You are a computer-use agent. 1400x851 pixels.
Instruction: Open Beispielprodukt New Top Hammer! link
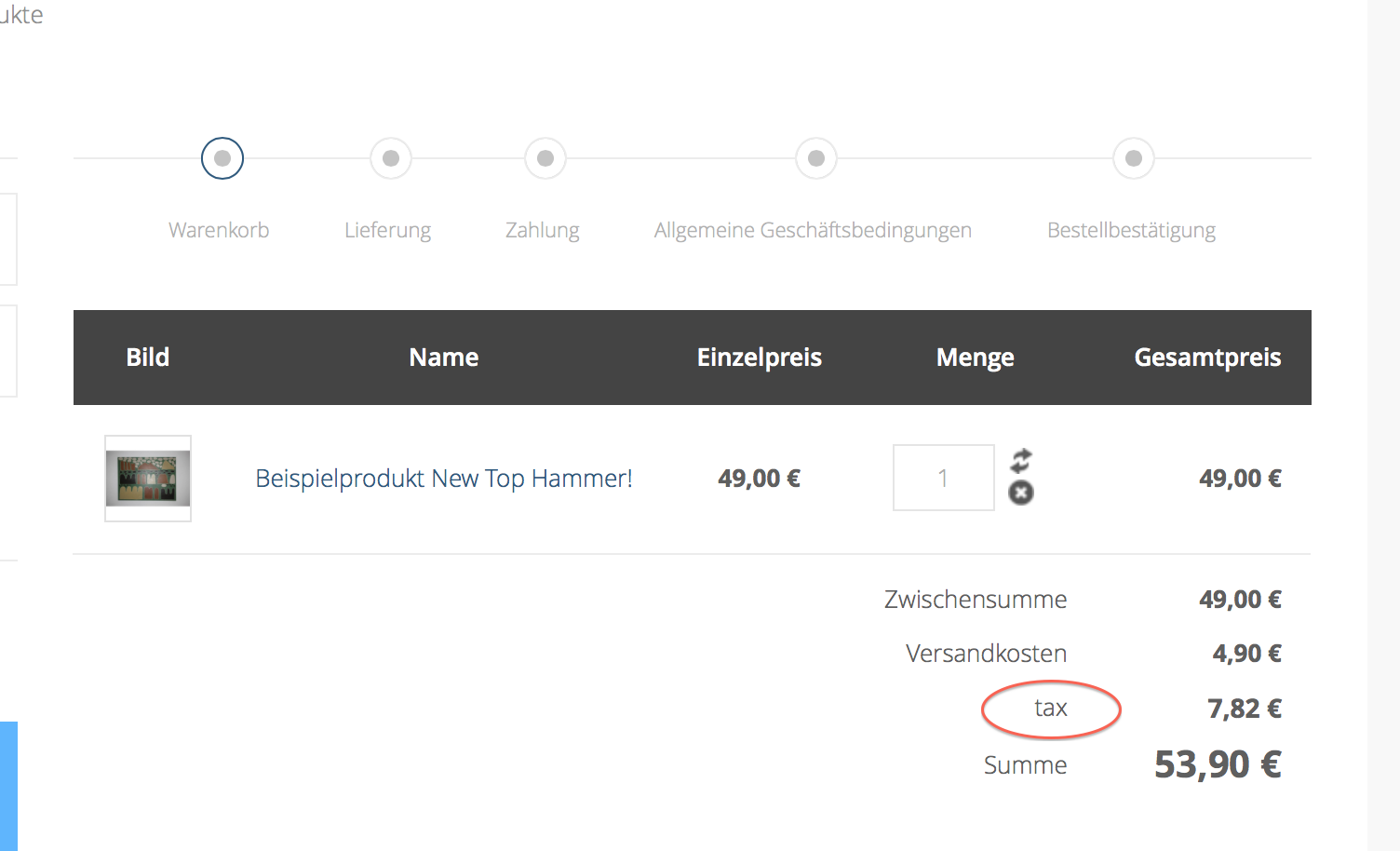pos(444,479)
